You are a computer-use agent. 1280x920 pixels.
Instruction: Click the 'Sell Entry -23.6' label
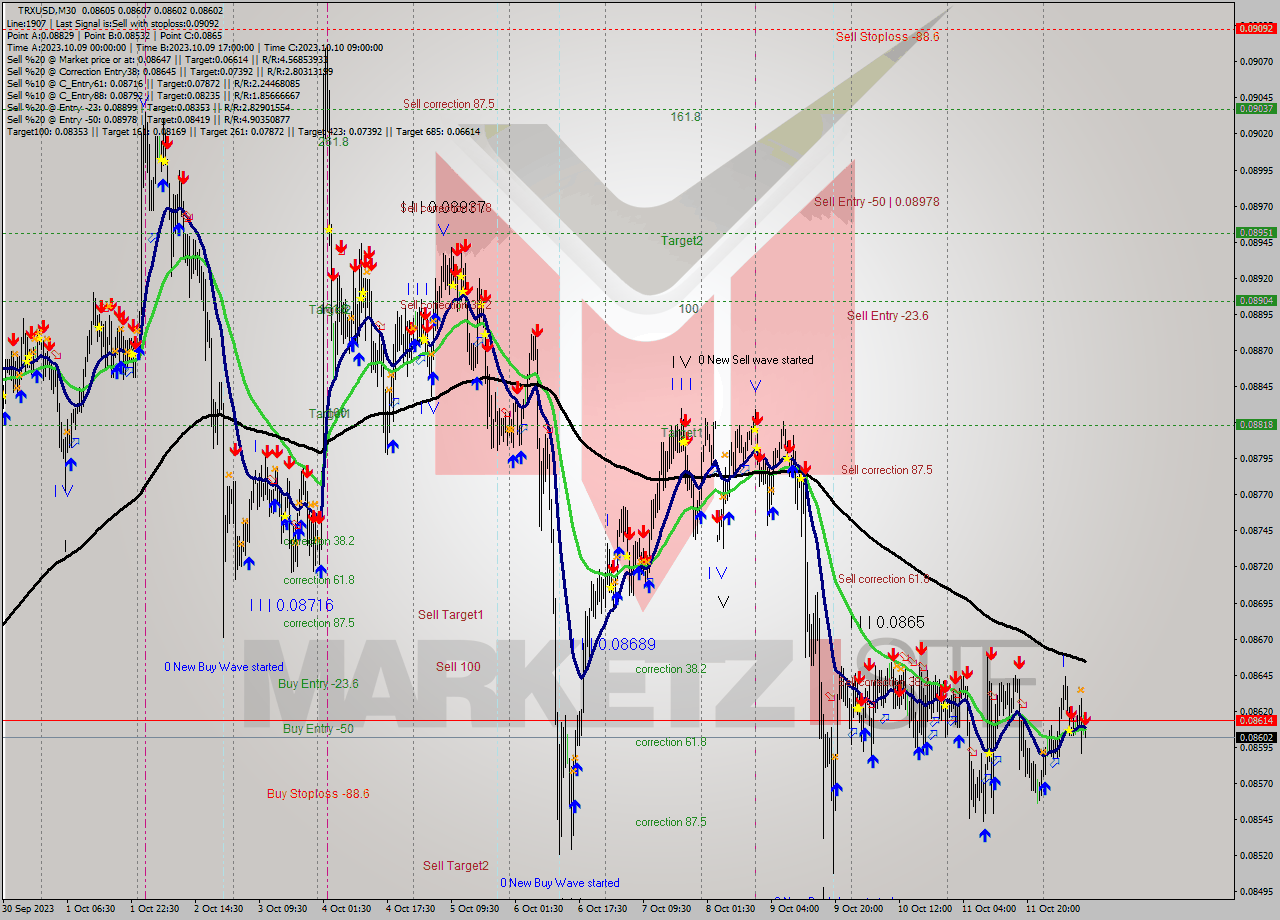887,316
